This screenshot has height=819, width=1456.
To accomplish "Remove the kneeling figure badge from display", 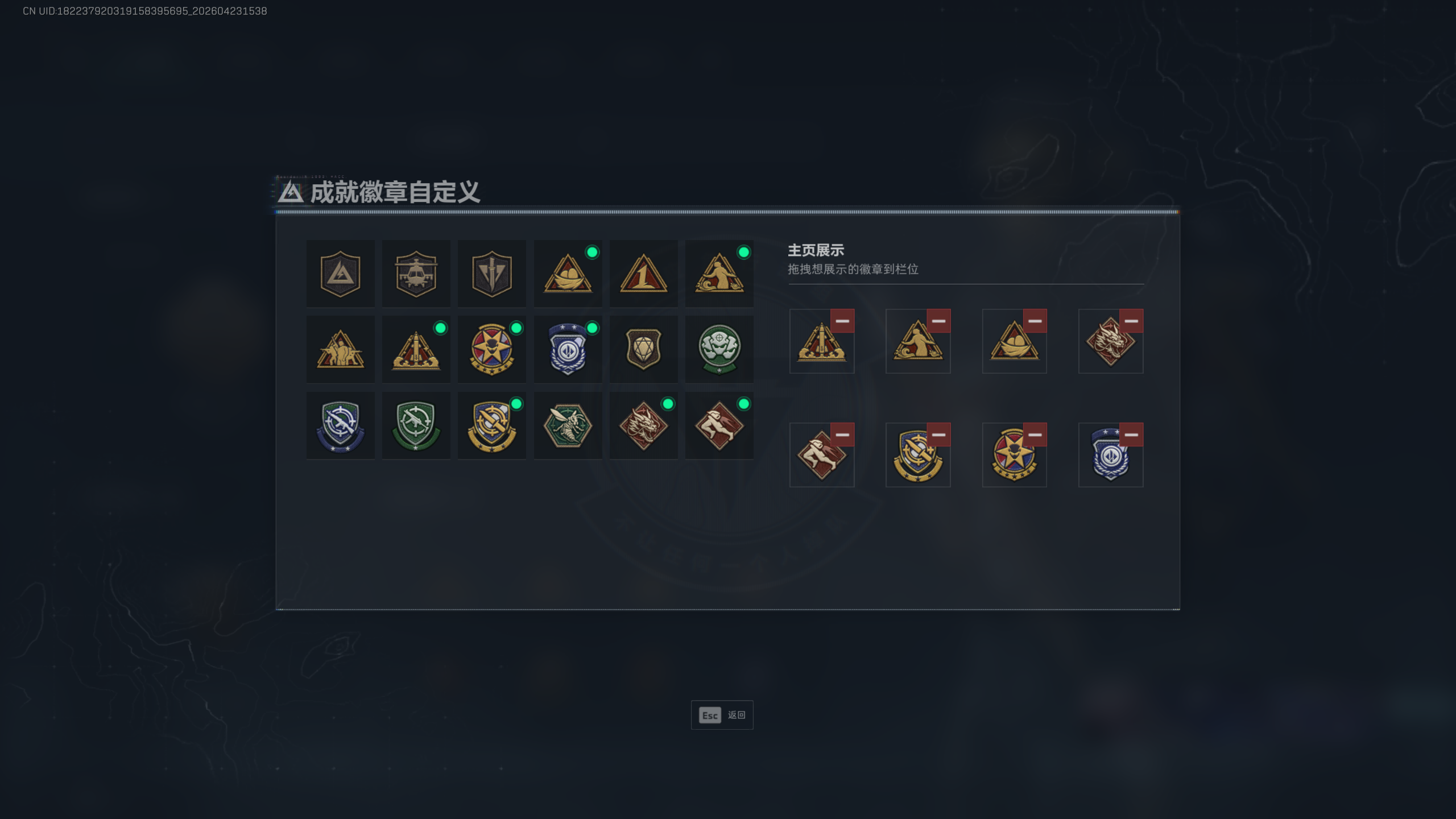I will (938, 321).
